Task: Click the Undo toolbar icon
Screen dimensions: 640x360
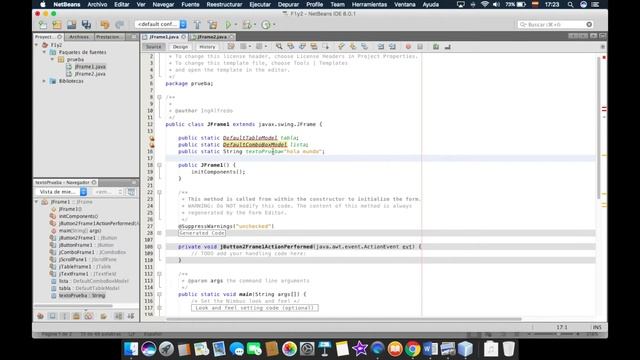Action: click(105, 24)
